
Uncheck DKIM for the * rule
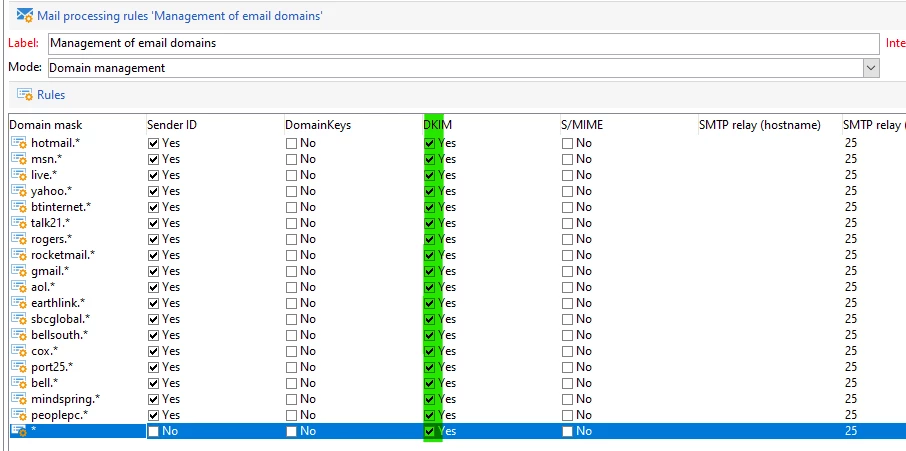click(429, 431)
